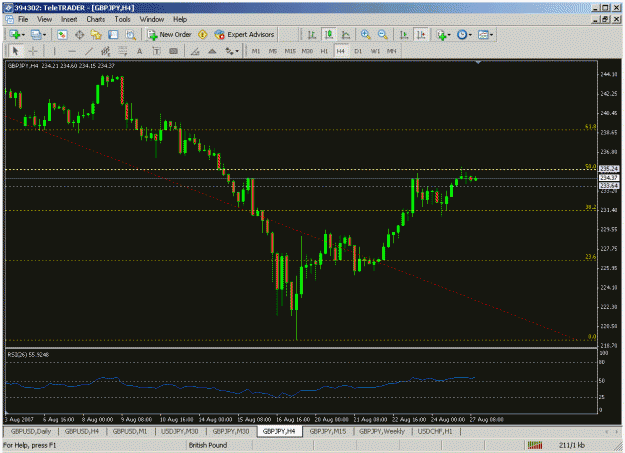This screenshot has width=625, height=453.
Task: Expand the Periods clock dropdown arrow
Action: click(470, 35)
